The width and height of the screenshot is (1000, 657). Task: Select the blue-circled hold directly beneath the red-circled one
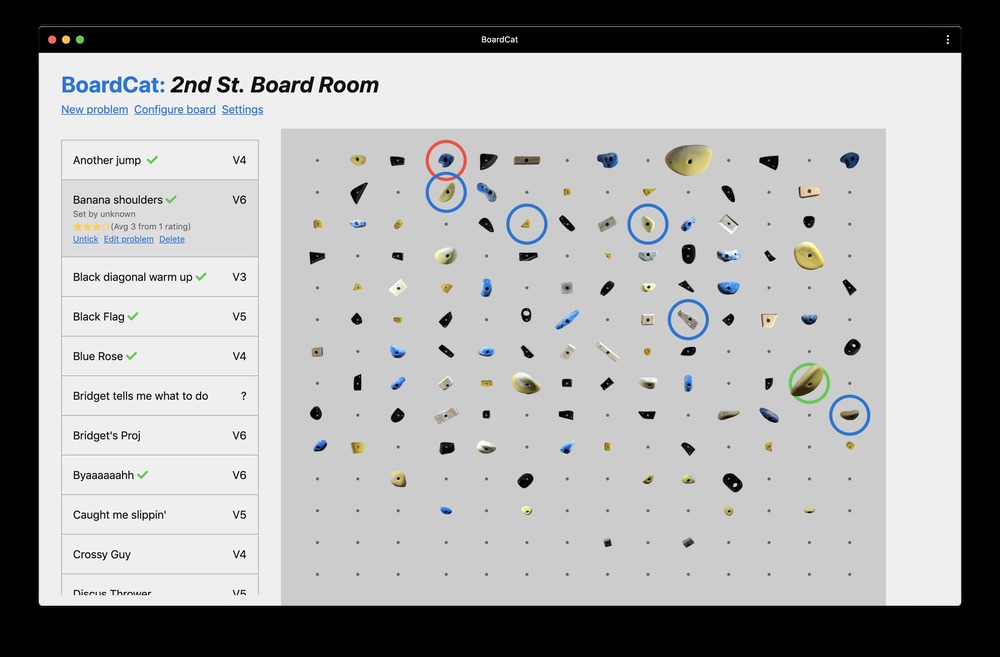[446, 192]
